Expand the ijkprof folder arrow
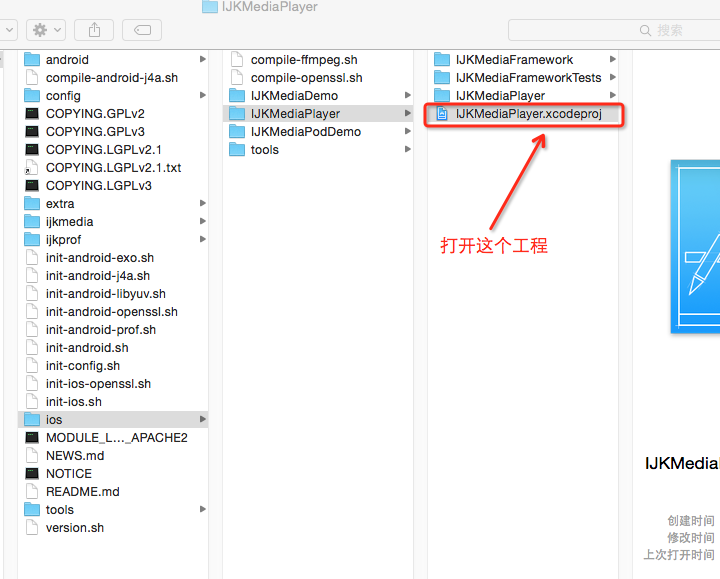Image resolution: width=720 pixels, height=579 pixels. click(202, 239)
